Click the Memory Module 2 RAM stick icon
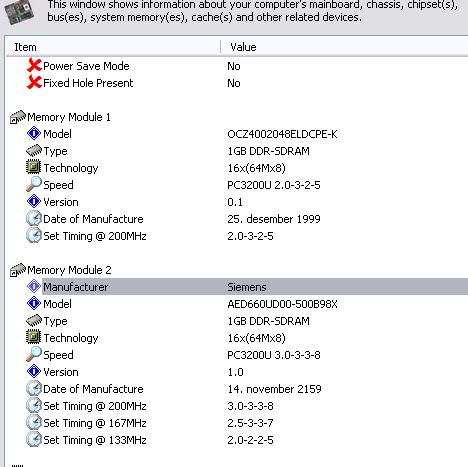The width and height of the screenshot is (468, 467). click(18, 270)
